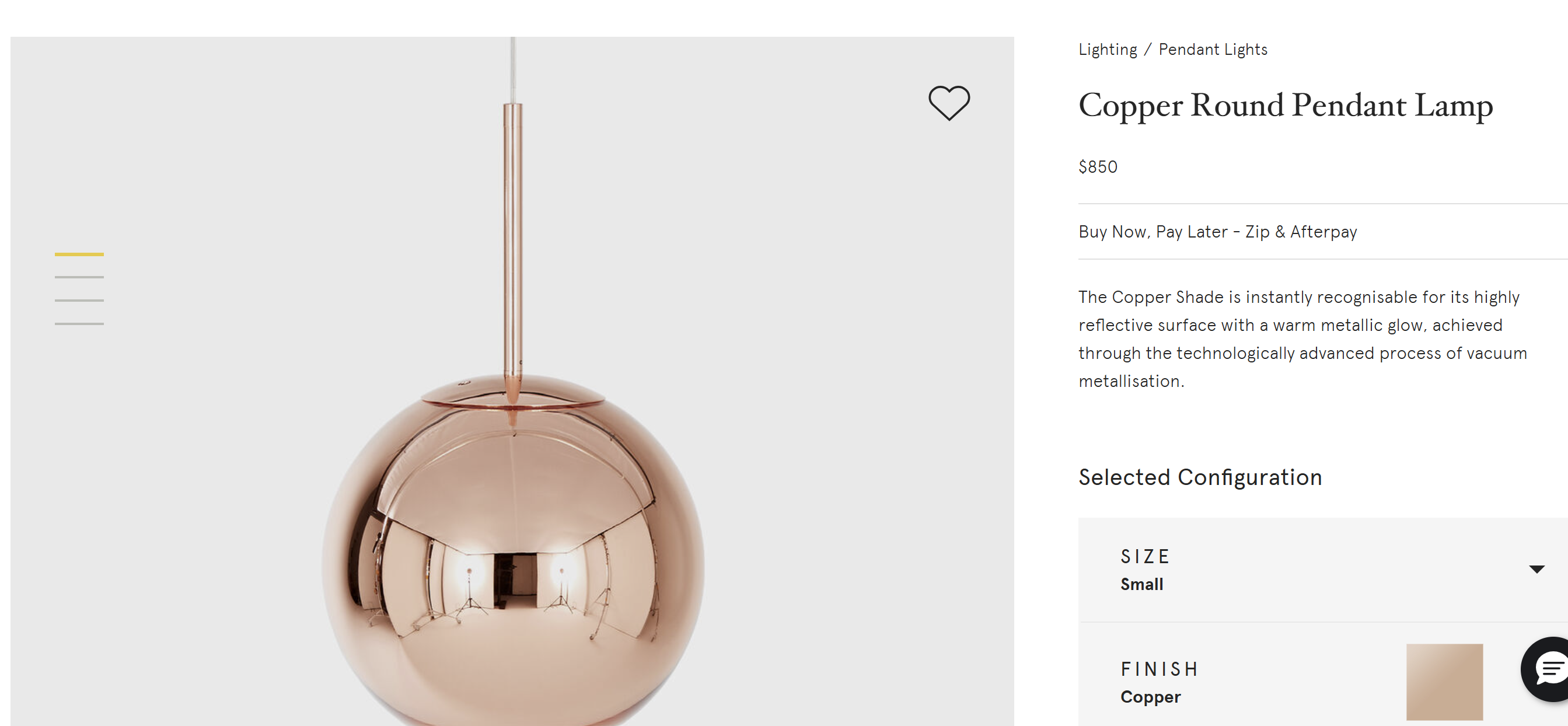Show the fourth gallery image
This screenshot has width=1568, height=726.
pos(79,323)
